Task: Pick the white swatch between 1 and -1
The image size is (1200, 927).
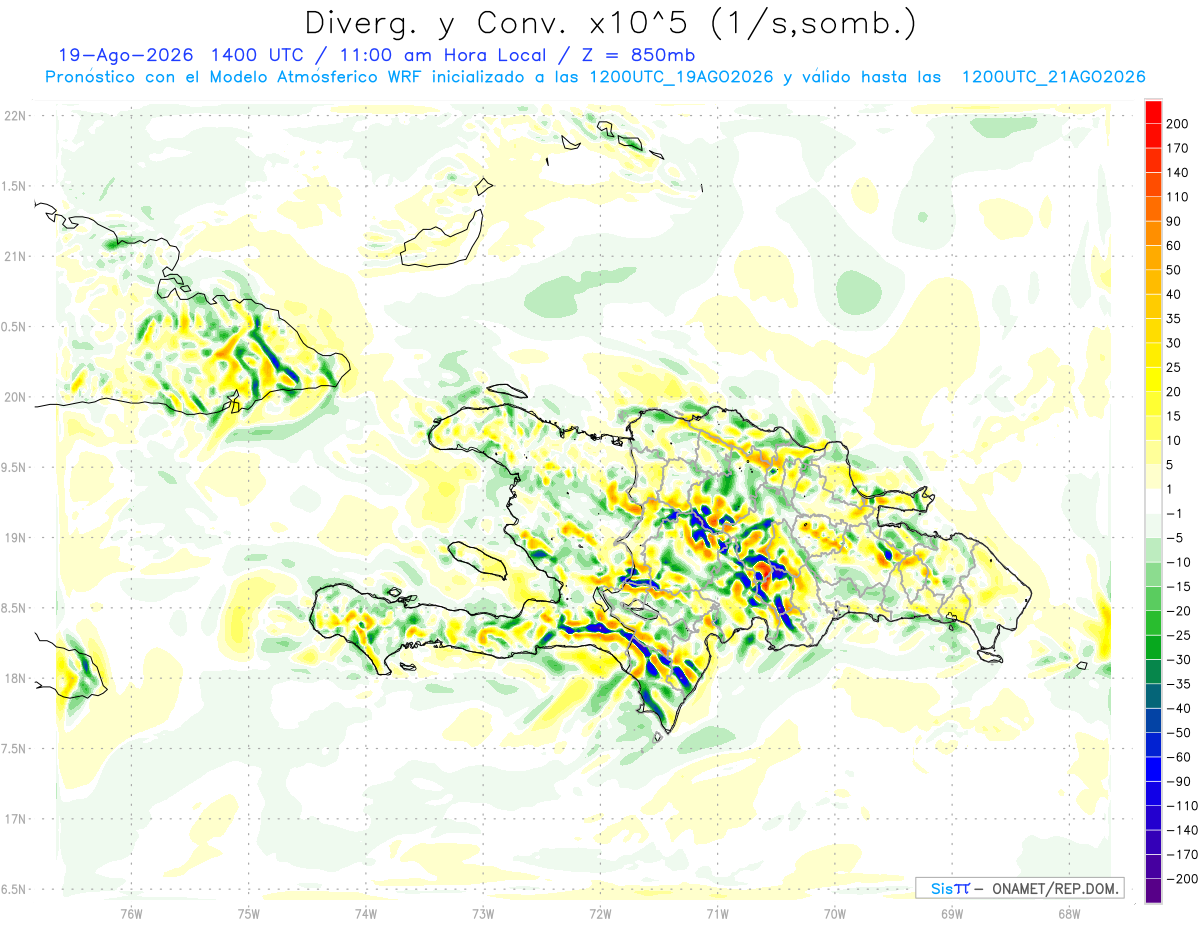Action: pos(1153,501)
